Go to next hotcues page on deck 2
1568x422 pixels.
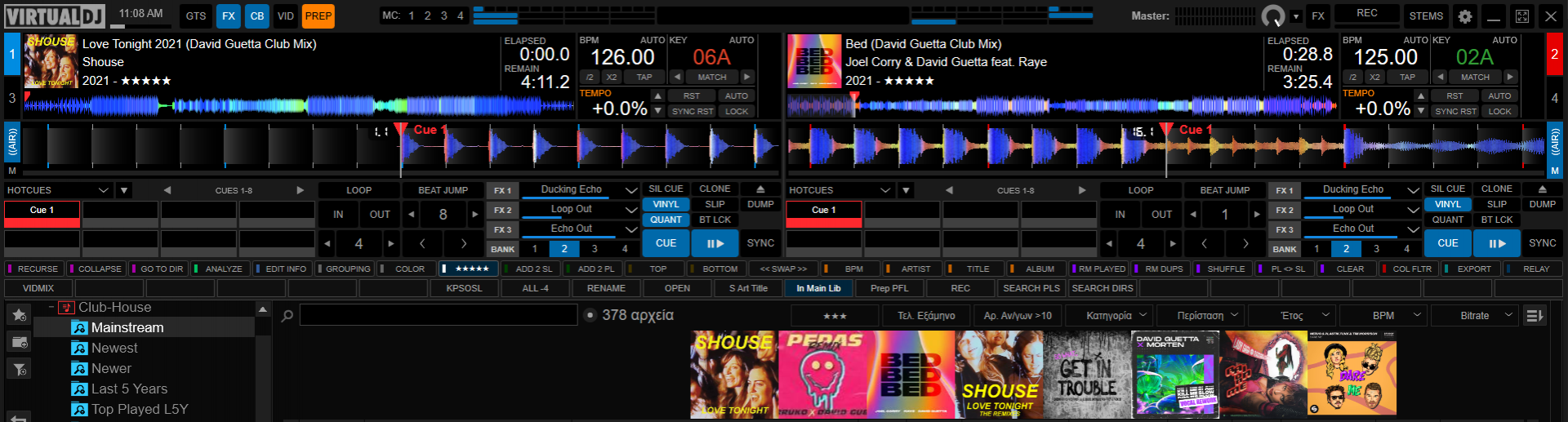1082,190
